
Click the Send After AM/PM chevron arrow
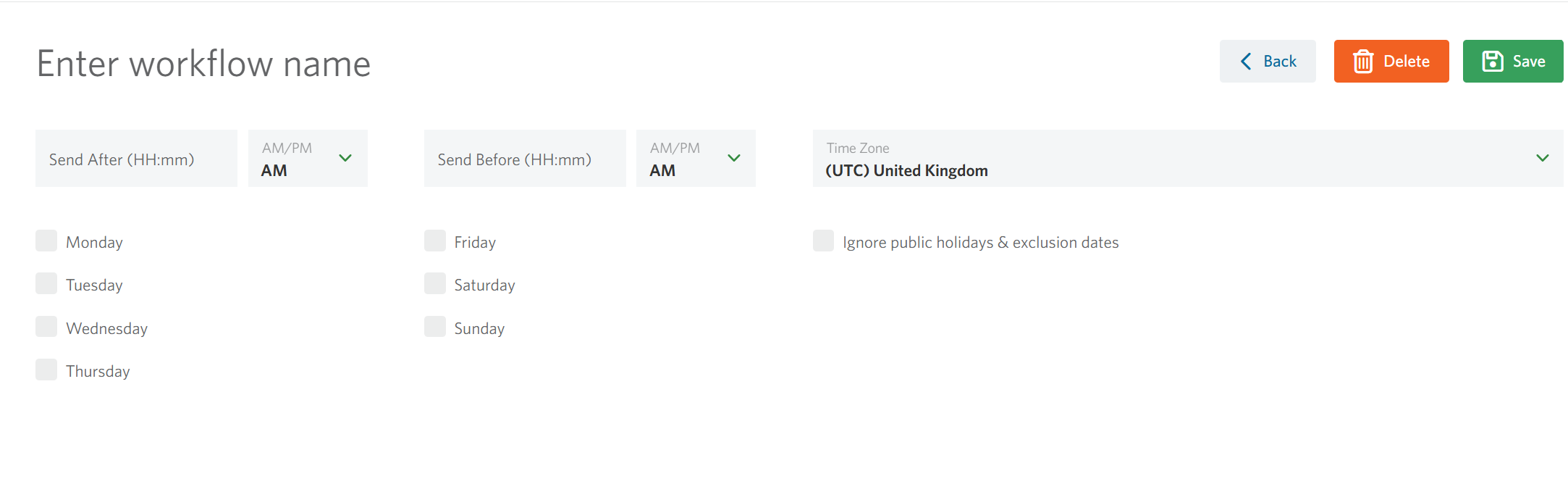345,158
